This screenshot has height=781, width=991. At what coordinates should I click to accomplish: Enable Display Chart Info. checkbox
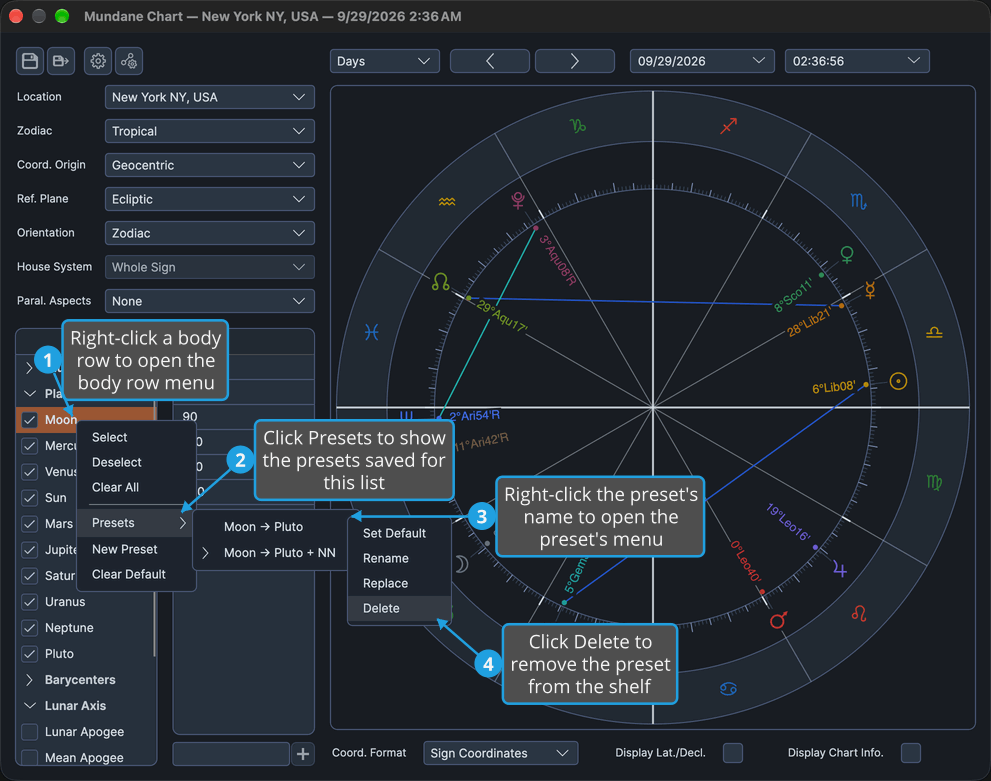(911, 753)
